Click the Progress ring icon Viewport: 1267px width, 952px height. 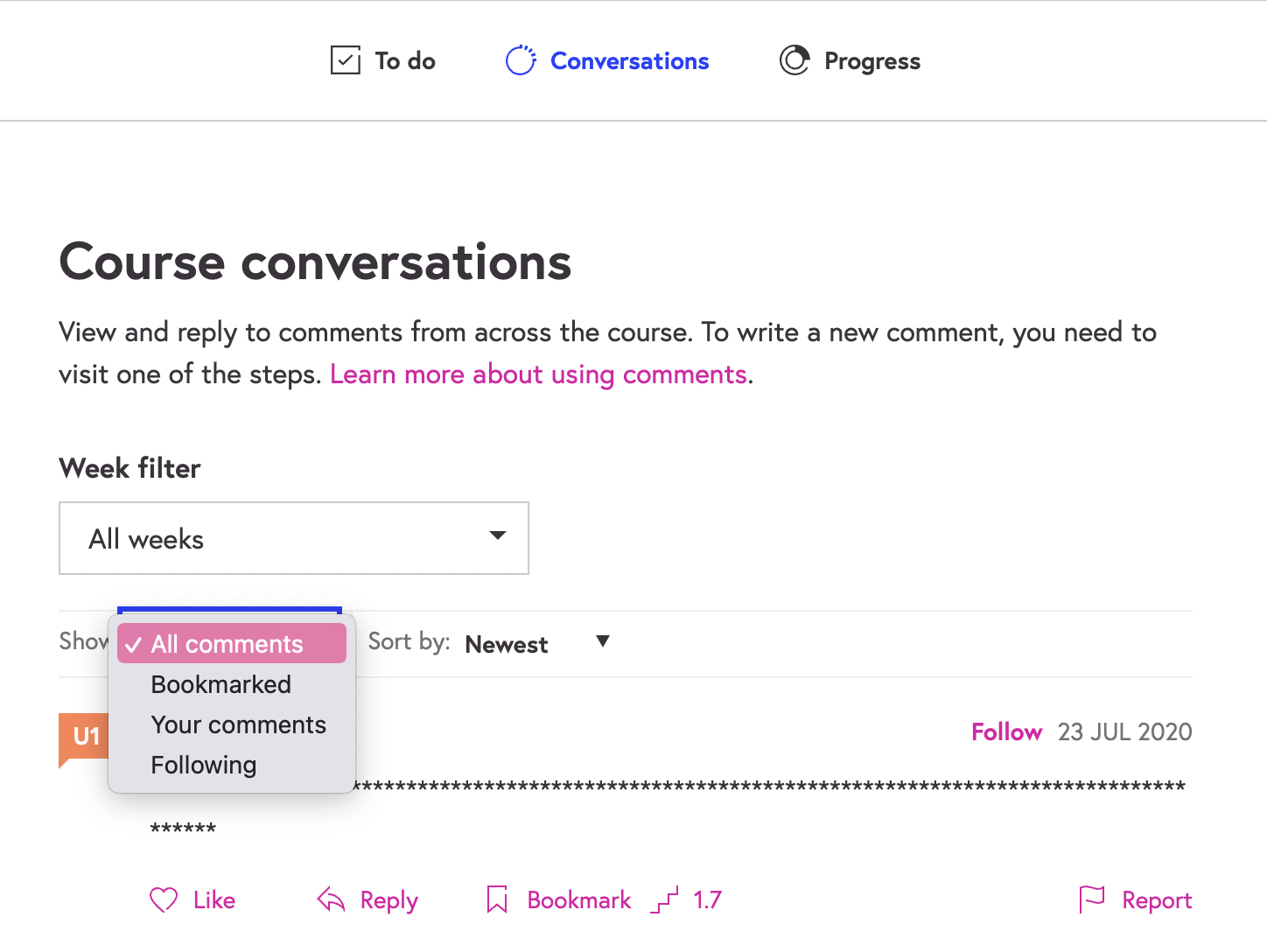click(x=794, y=60)
